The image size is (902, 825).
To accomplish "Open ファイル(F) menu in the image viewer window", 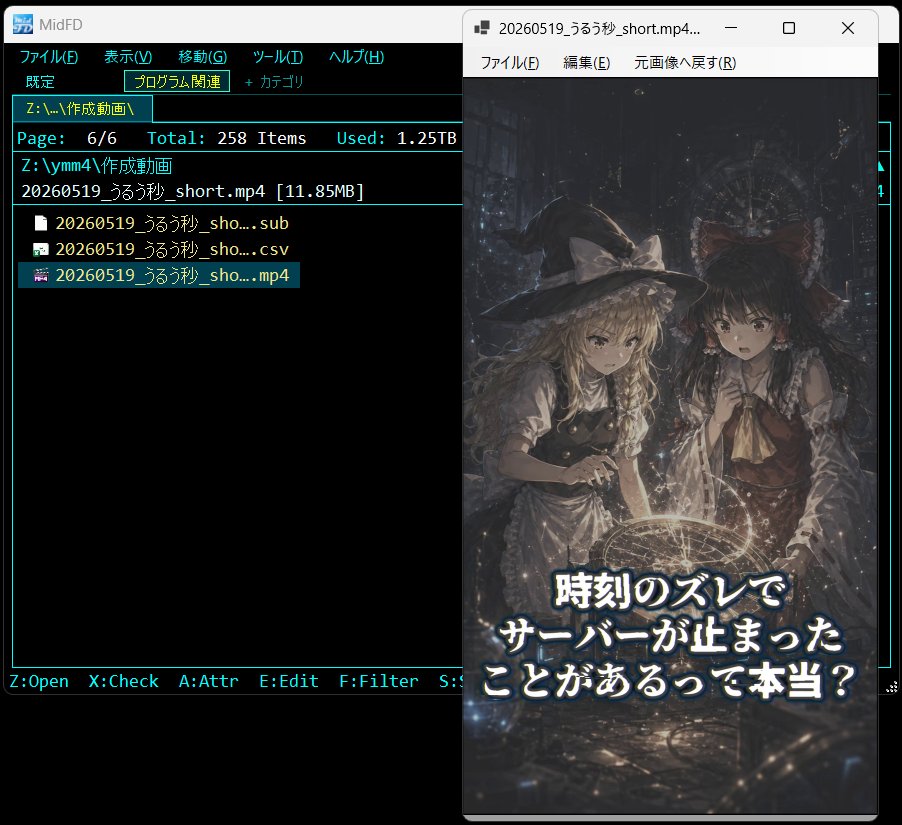I will tap(510, 63).
